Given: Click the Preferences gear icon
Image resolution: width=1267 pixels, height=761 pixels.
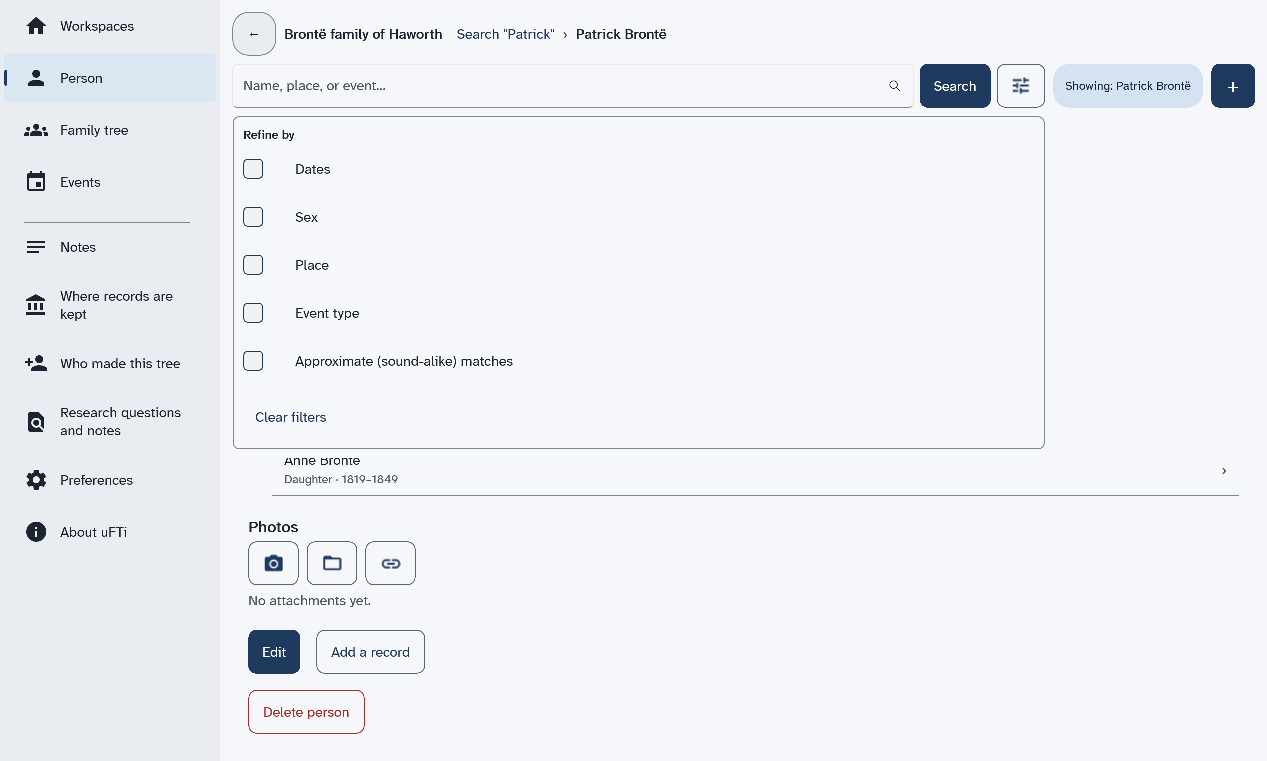Looking at the screenshot, I should click(x=36, y=480).
